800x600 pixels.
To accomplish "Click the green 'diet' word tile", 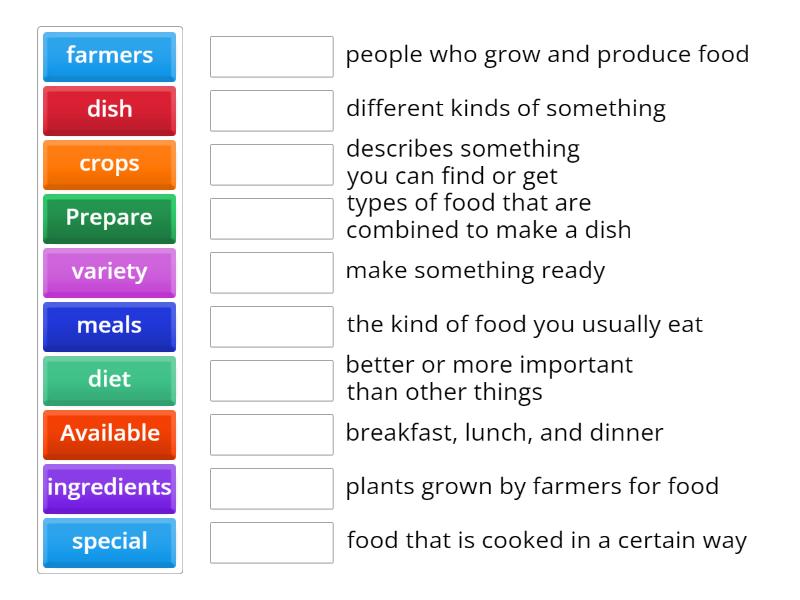I will 109,380.
